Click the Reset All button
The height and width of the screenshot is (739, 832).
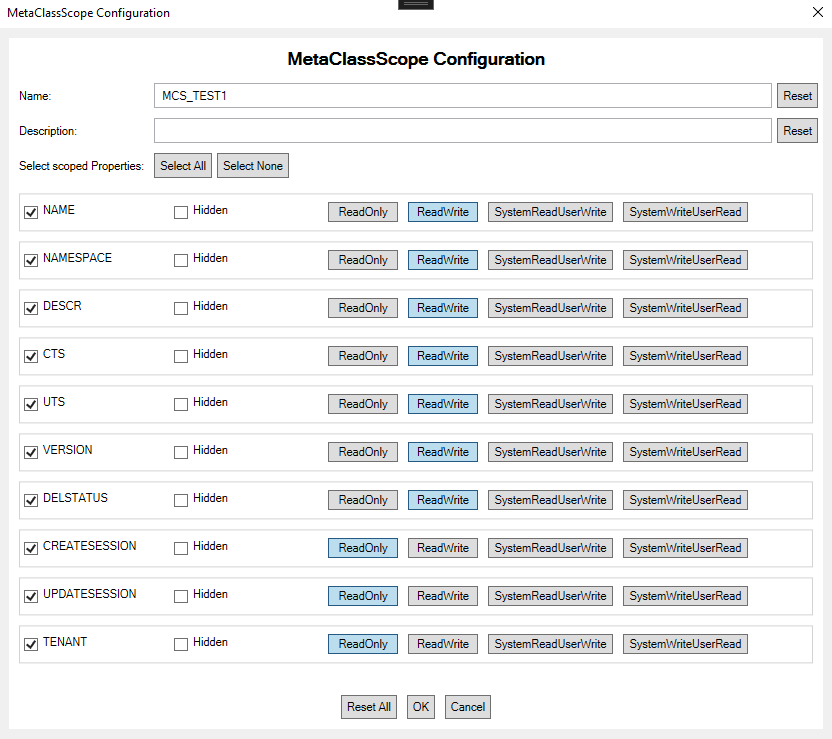(368, 706)
